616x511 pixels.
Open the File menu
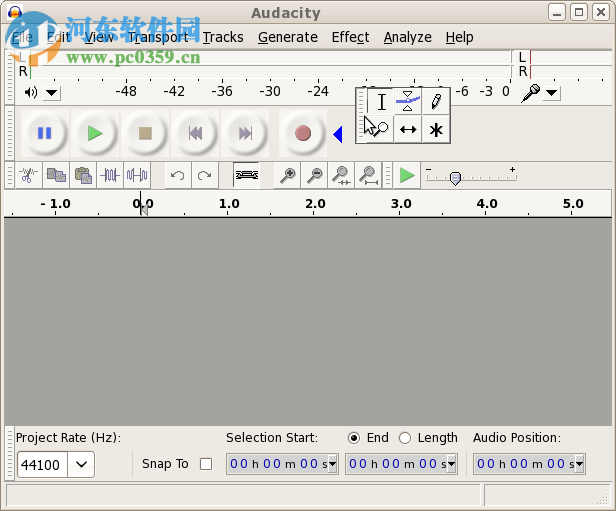tap(22, 37)
